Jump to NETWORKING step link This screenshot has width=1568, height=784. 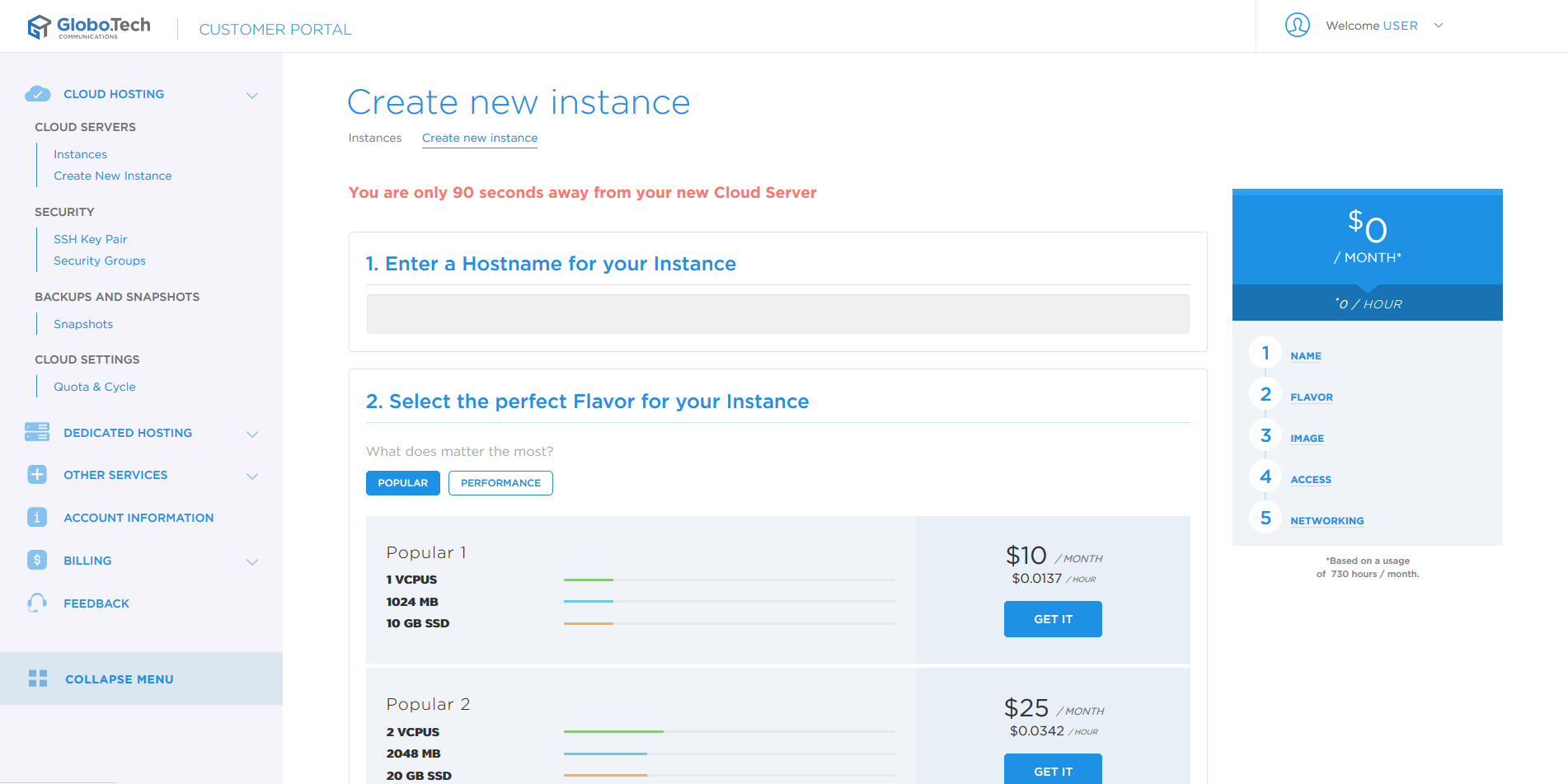pyautogui.click(x=1327, y=521)
